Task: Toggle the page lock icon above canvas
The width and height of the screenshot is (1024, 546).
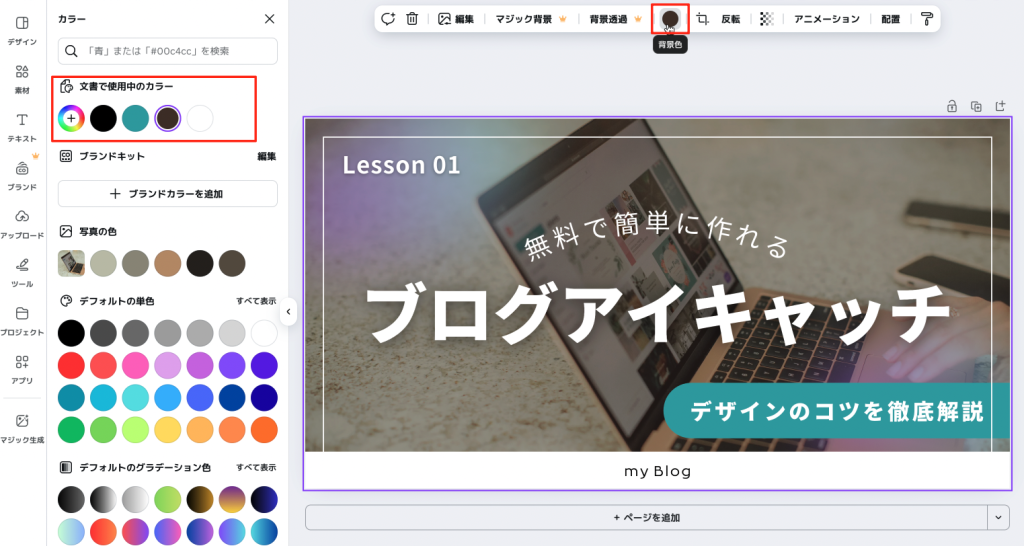Action: (x=952, y=106)
